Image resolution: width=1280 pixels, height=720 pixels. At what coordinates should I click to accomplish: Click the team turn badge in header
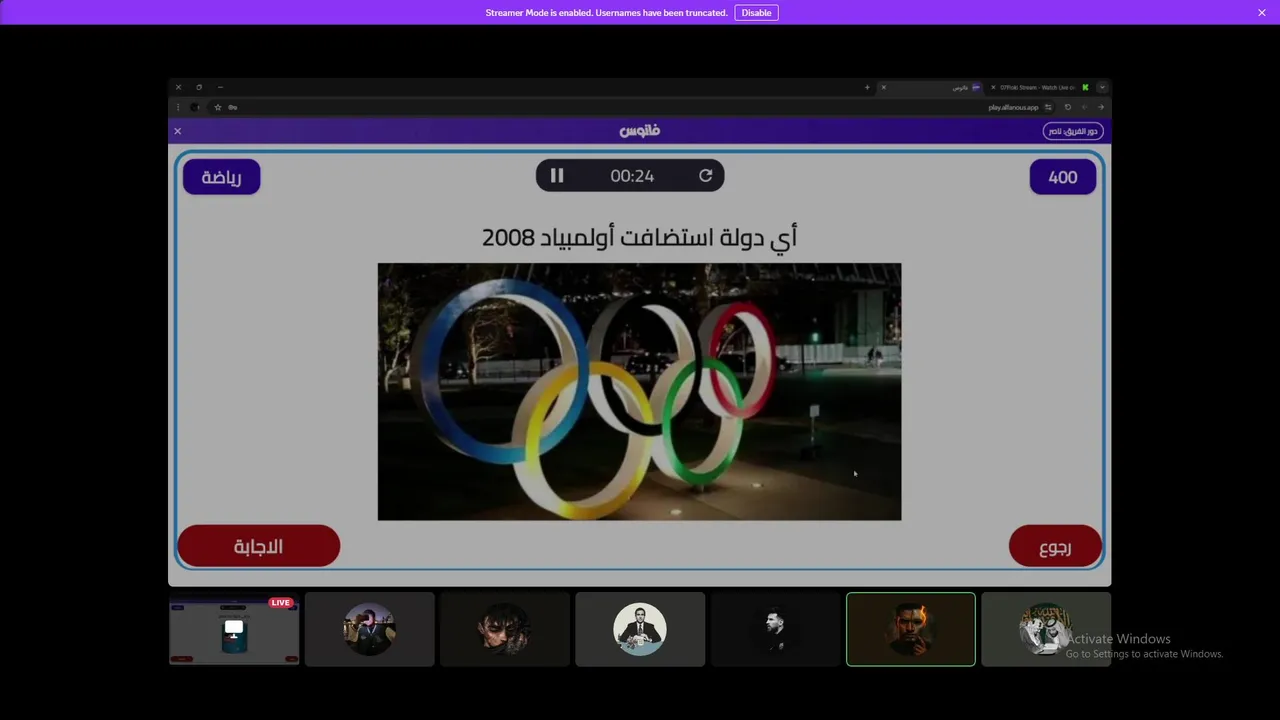coord(1073,131)
